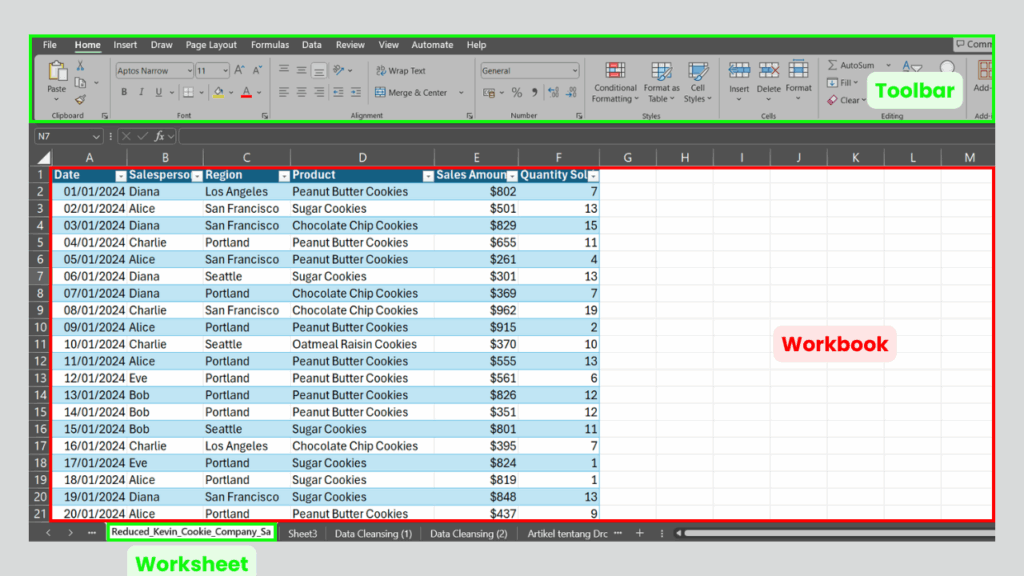The width and height of the screenshot is (1024, 576).
Task: Open the red Font Color swatch
Action: [246, 92]
